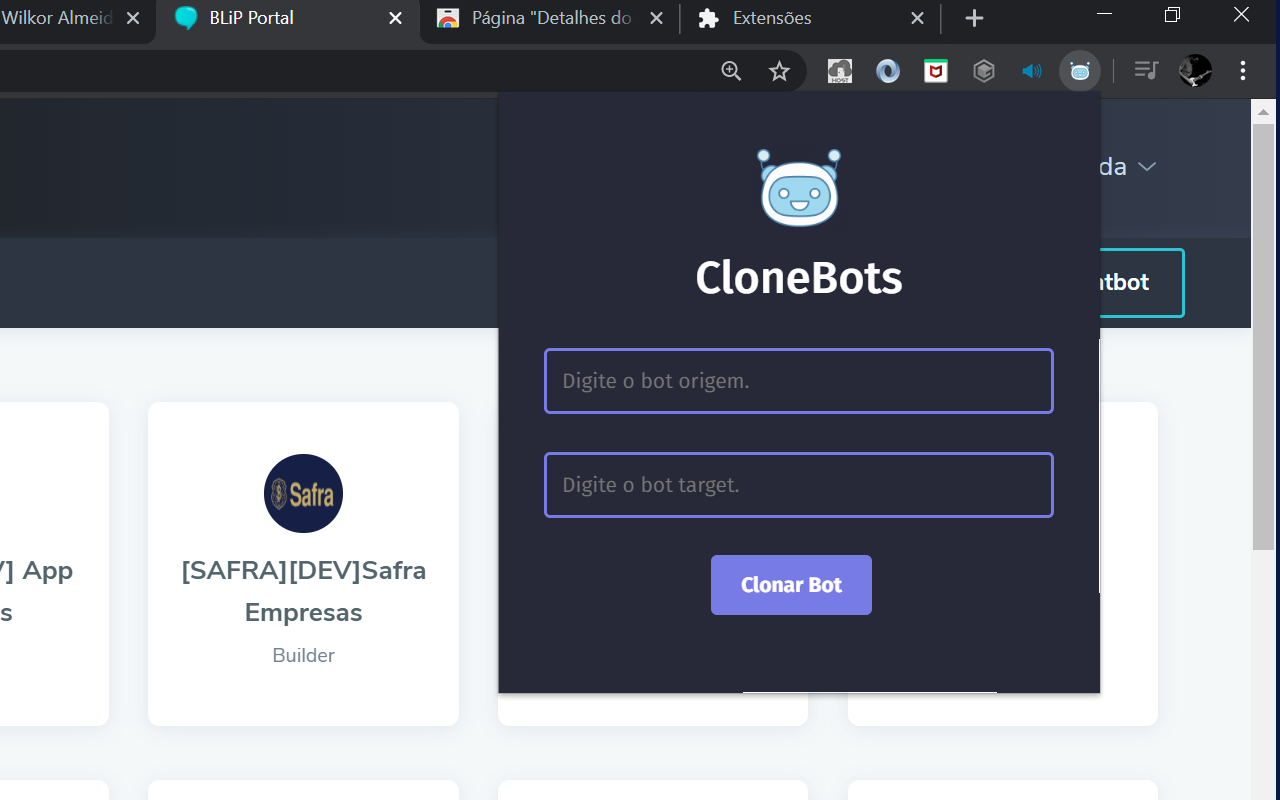Open the gray hexagon extension icon
Viewport: 1280px width, 800px height.
983,71
